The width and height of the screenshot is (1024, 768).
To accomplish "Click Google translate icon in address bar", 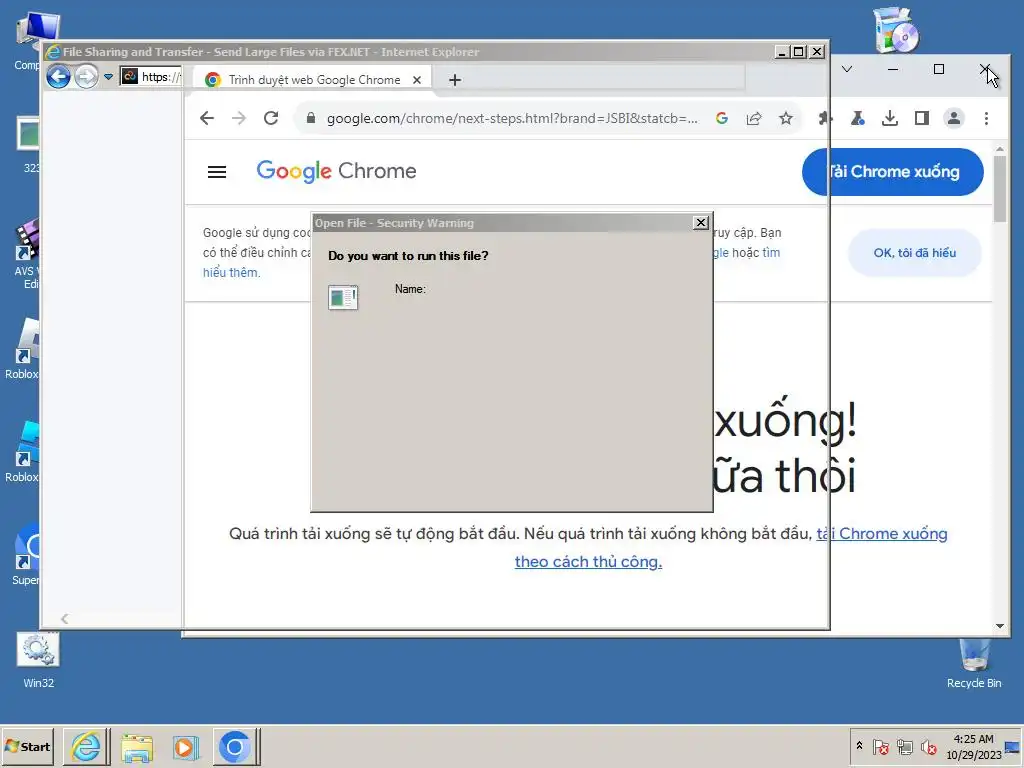I will click(722, 118).
